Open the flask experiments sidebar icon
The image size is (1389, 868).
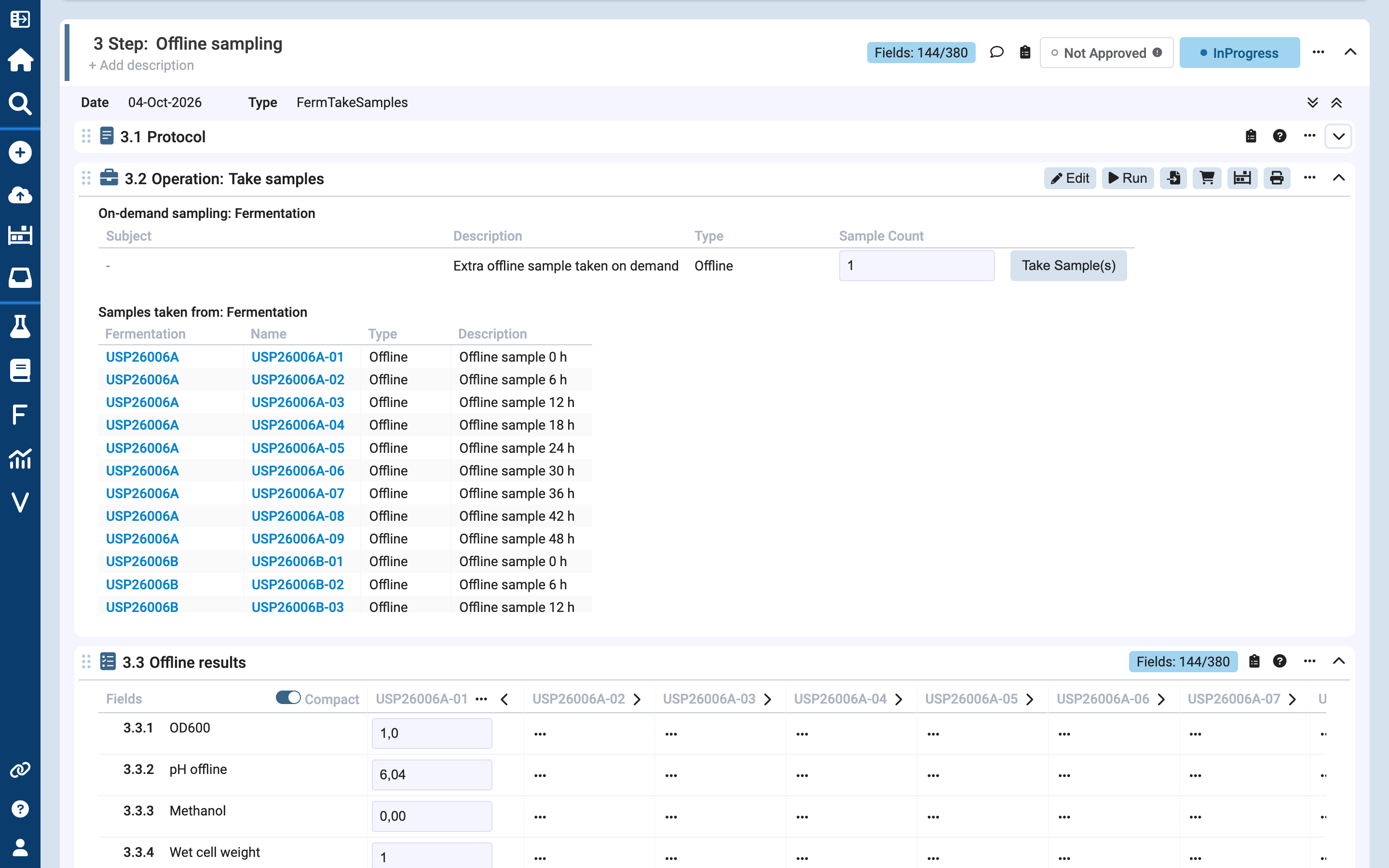point(20,326)
